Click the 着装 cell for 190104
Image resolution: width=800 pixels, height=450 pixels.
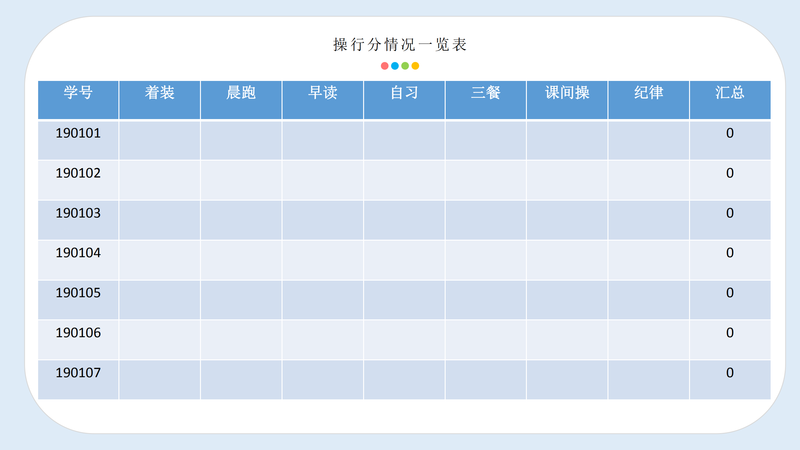click(160, 260)
